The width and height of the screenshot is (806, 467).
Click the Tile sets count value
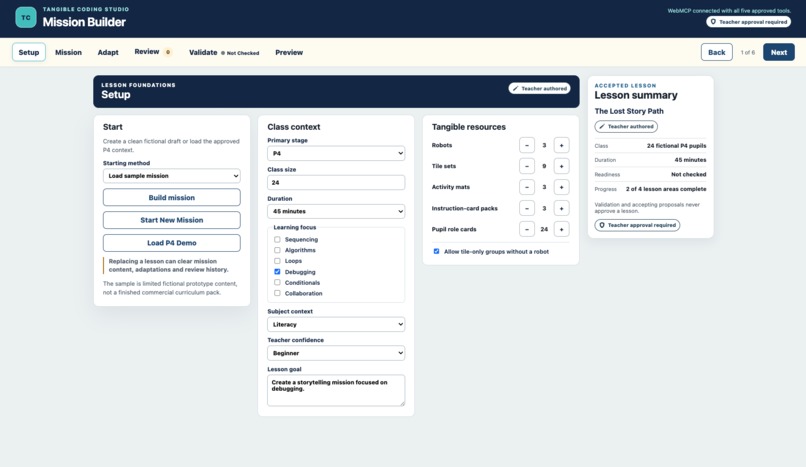(x=544, y=166)
